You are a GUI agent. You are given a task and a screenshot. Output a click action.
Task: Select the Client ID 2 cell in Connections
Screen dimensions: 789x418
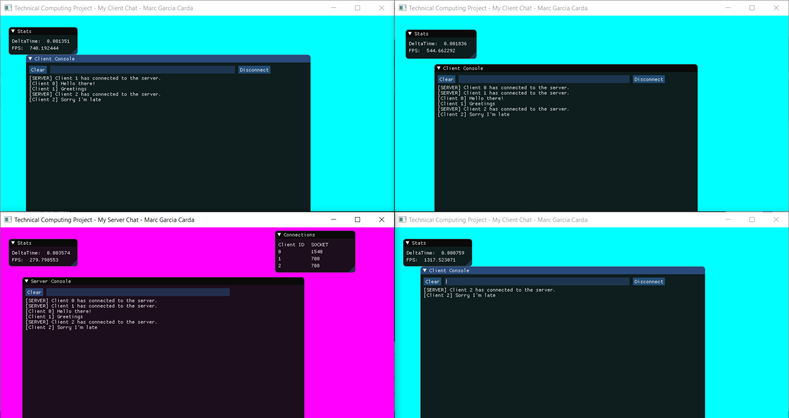click(x=279, y=266)
